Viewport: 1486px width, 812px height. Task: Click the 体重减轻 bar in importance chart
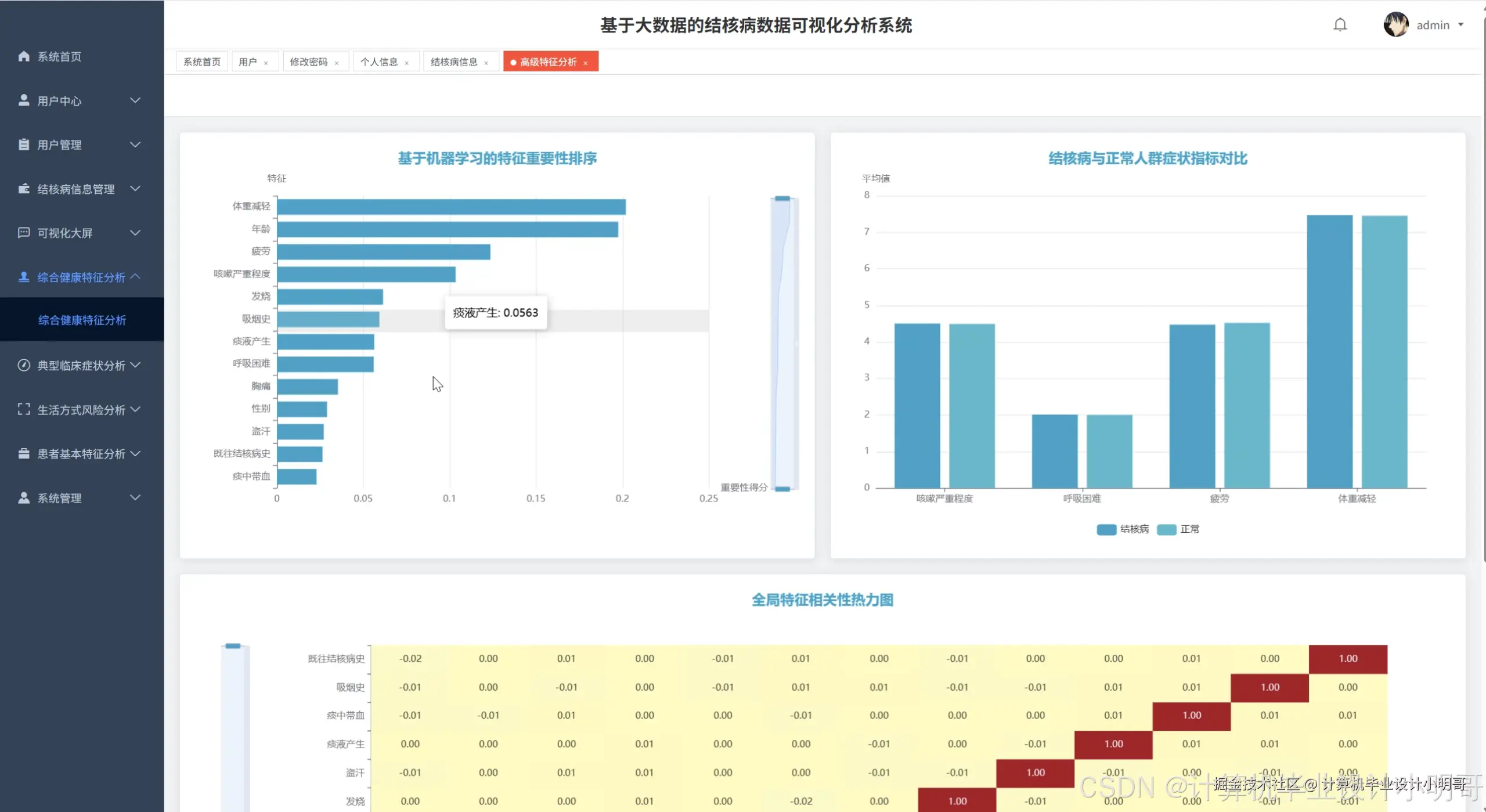pos(451,207)
